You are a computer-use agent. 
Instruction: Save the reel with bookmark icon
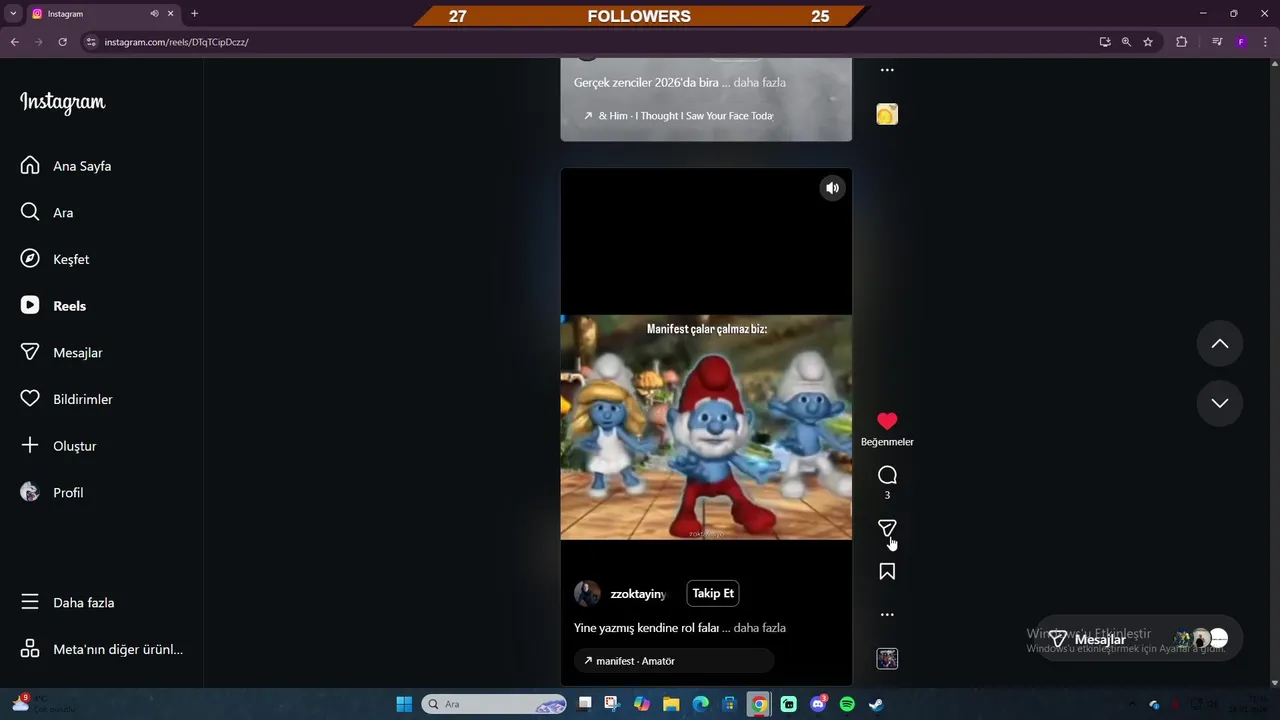pos(887,572)
